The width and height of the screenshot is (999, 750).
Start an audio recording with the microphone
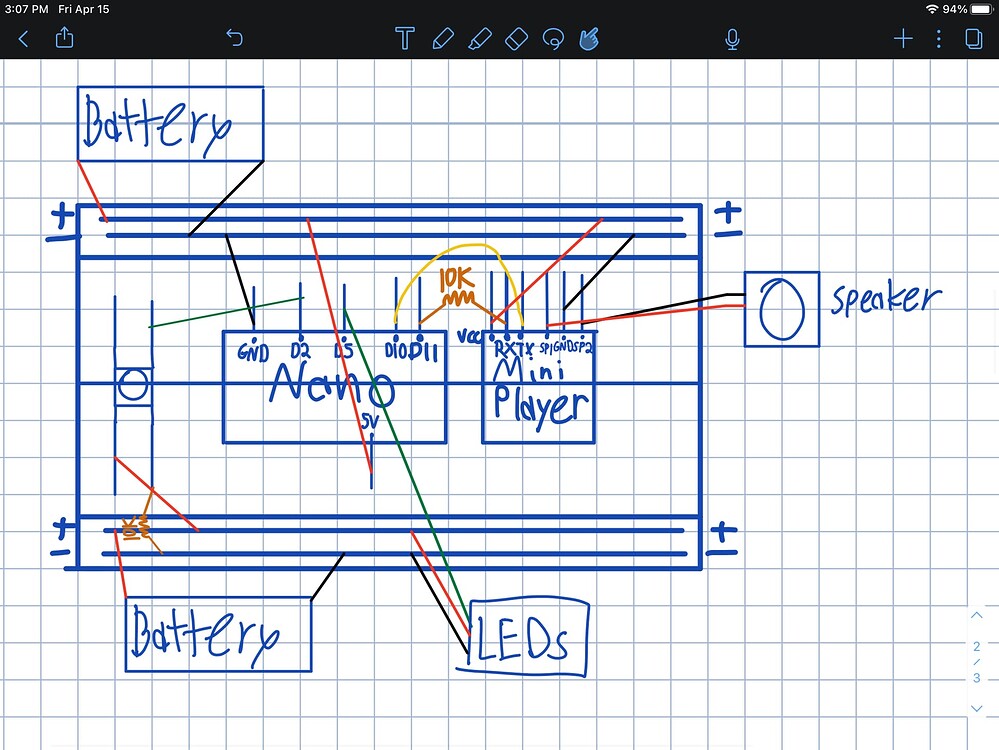click(731, 38)
